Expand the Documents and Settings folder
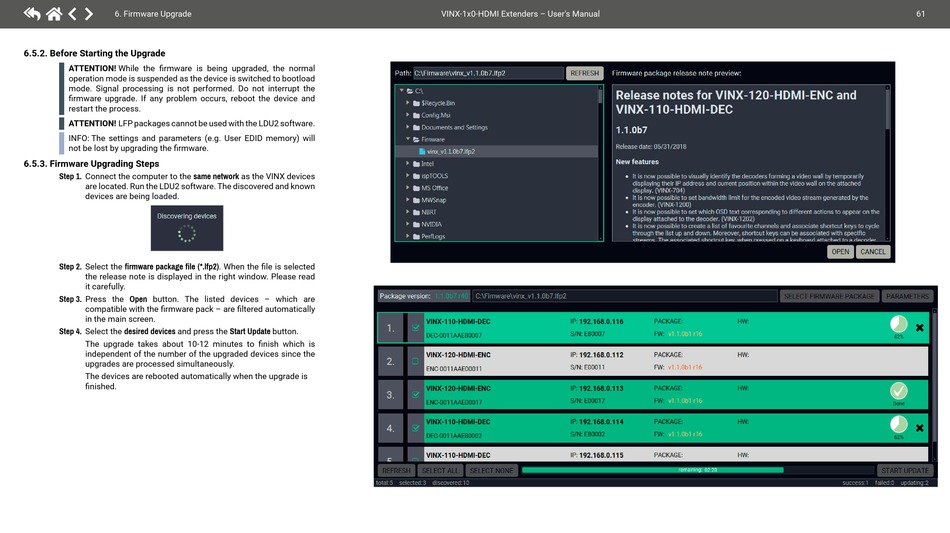950x533 pixels. [408, 127]
